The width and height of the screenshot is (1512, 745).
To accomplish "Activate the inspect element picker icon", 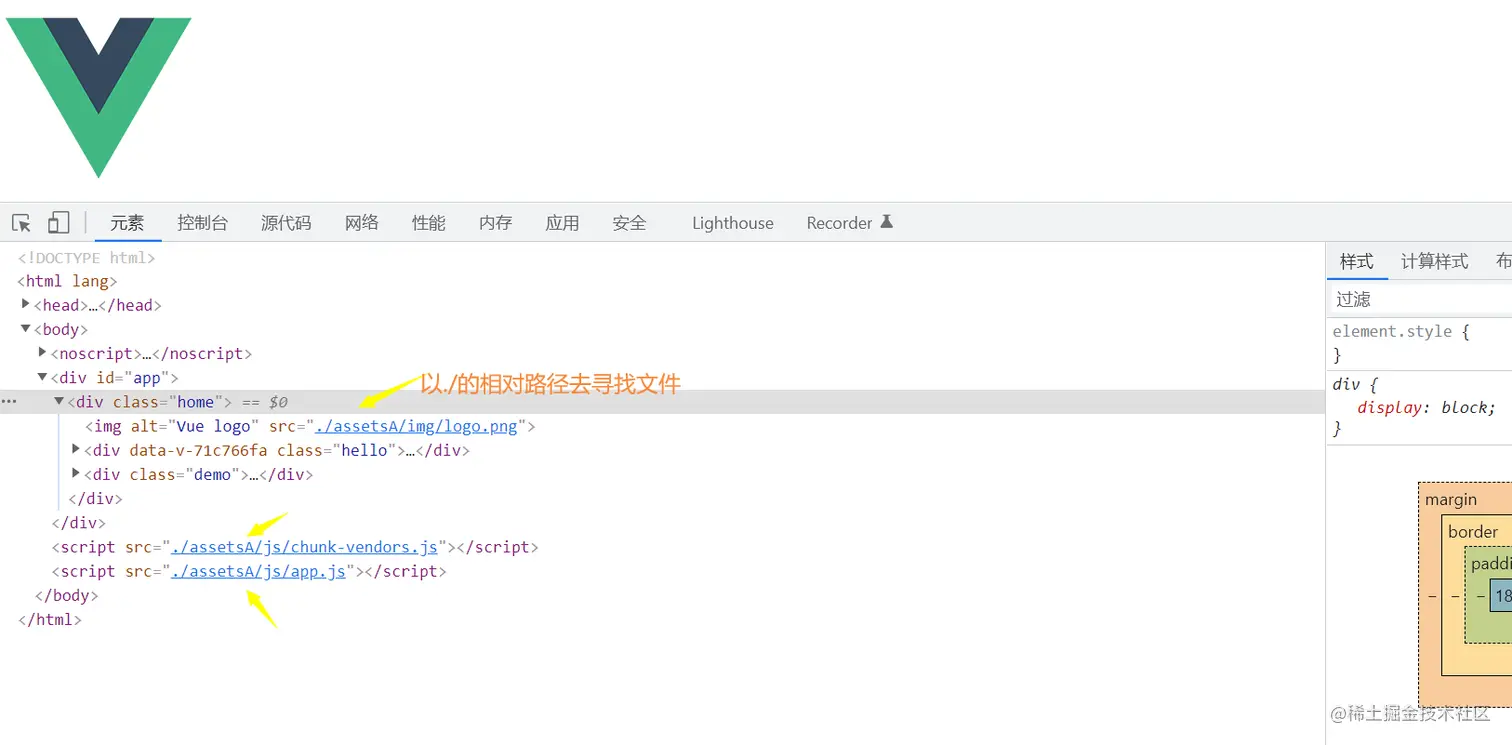I will (22, 223).
